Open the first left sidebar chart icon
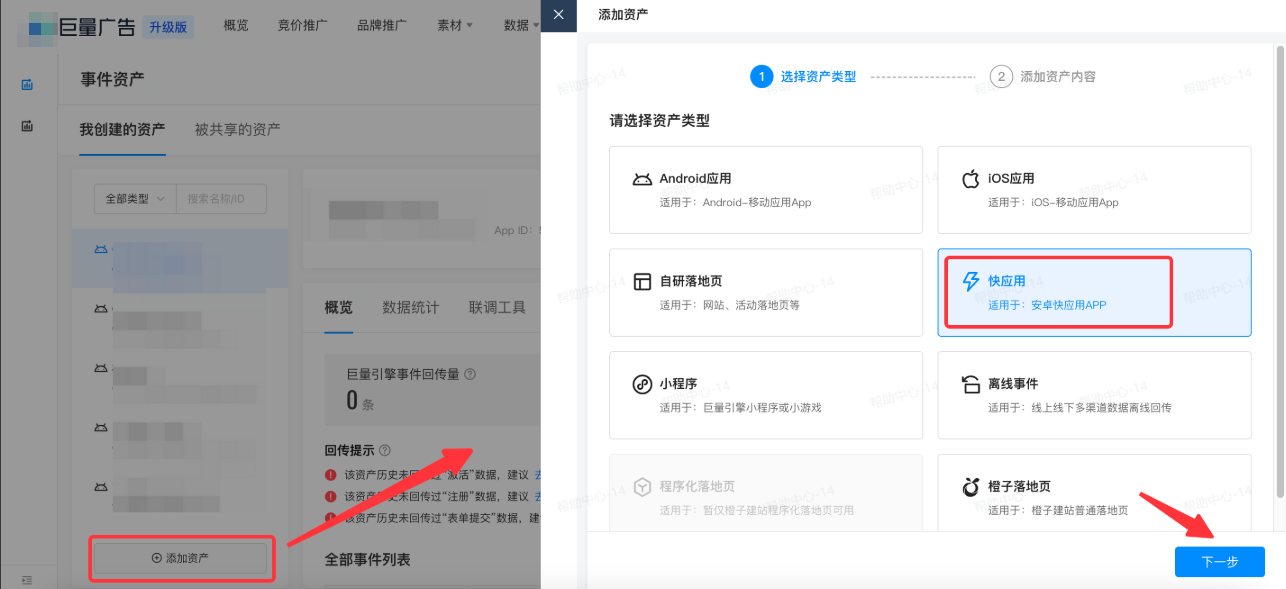Screen dimensions: 1286x589 click(28, 85)
